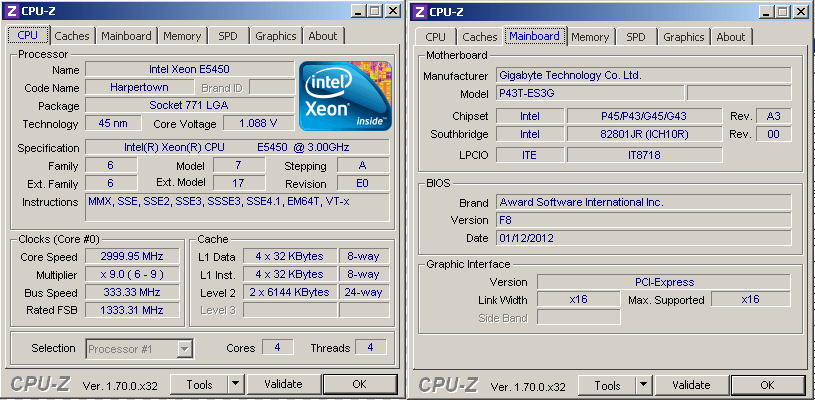Click the Revision E0 value
The width and height of the screenshot is (815, 400).
click(x=363, y=183)
